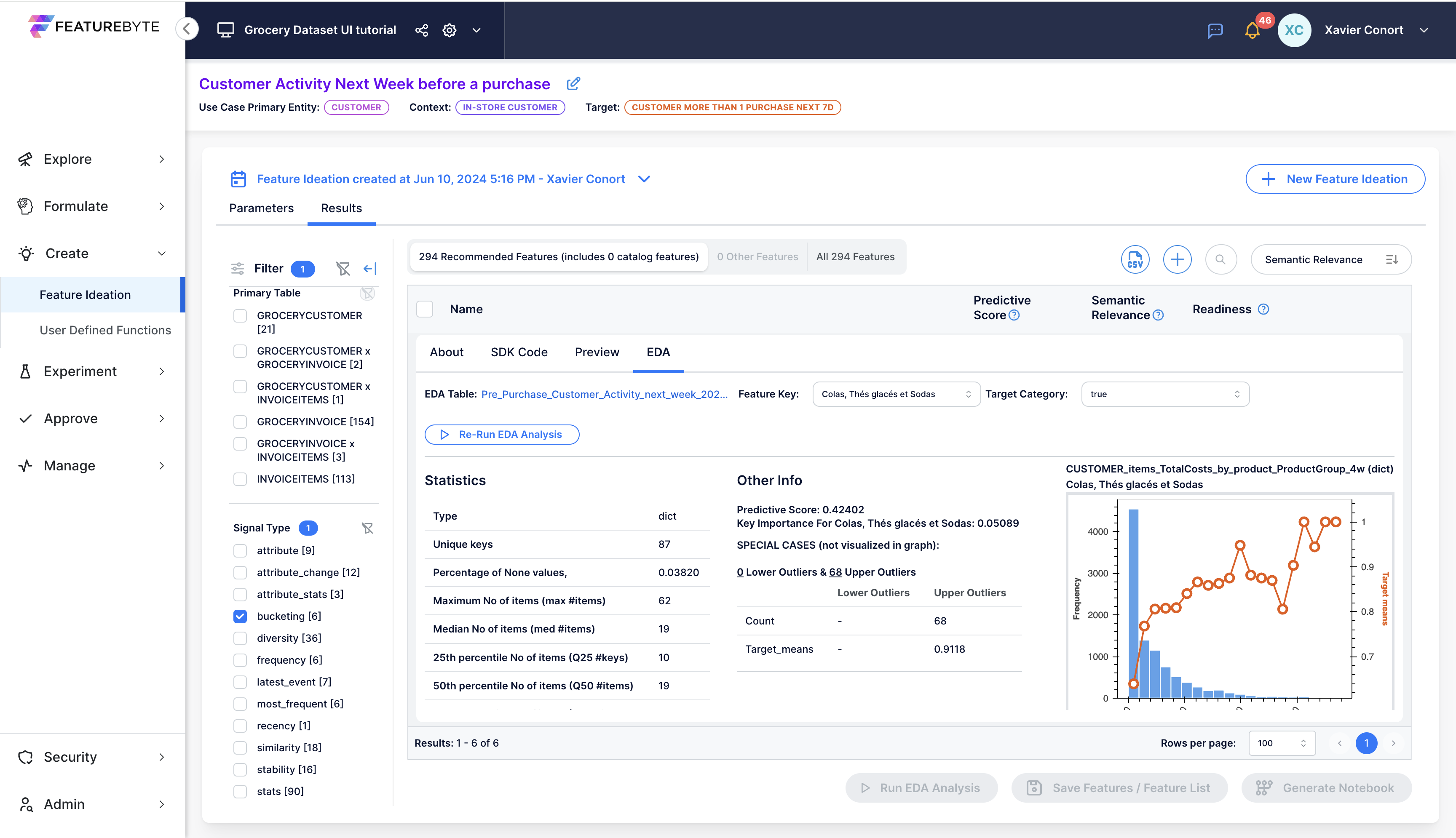Viewport: 1456px width, 838px height.
Task: Click the FeatureByte logo
Action: 94,27
